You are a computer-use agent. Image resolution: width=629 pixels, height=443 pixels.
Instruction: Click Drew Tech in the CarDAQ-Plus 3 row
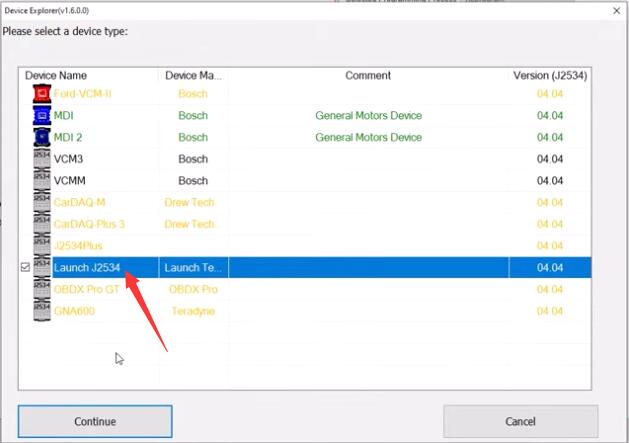point(189,224)
